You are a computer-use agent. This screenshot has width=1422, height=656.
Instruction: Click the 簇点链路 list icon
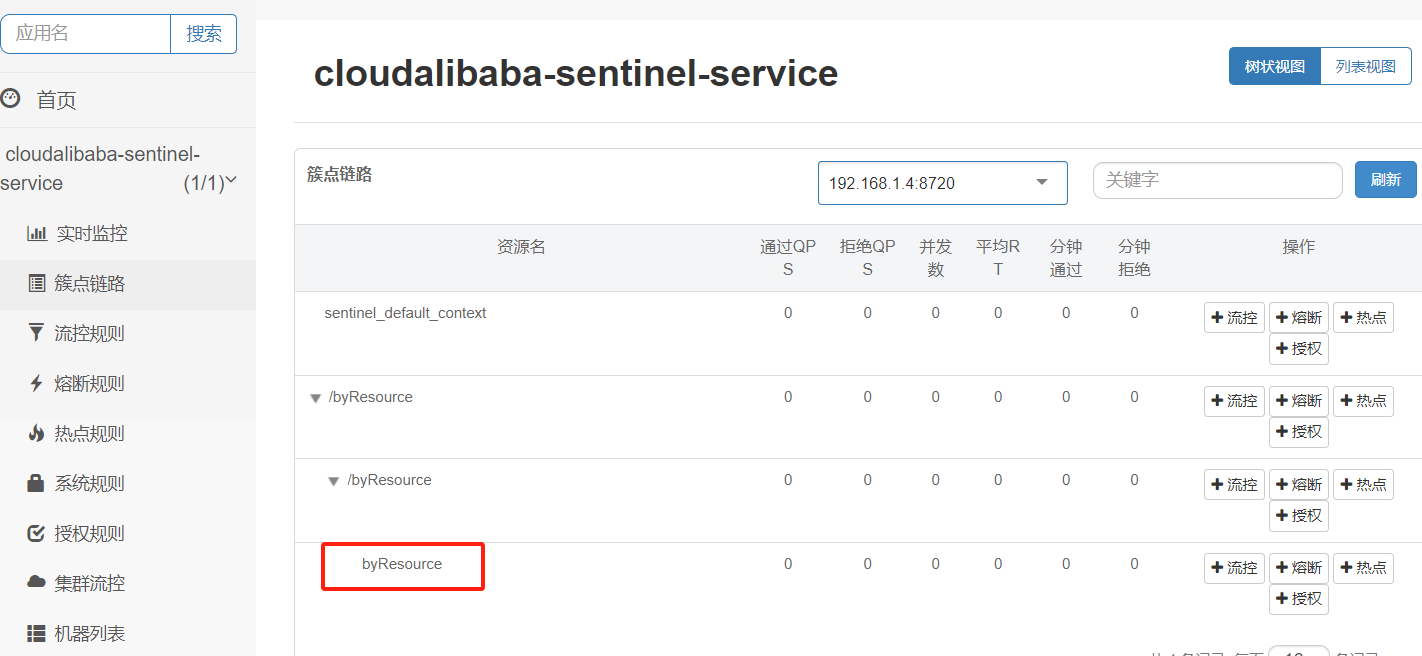click(x=37, y=284)
